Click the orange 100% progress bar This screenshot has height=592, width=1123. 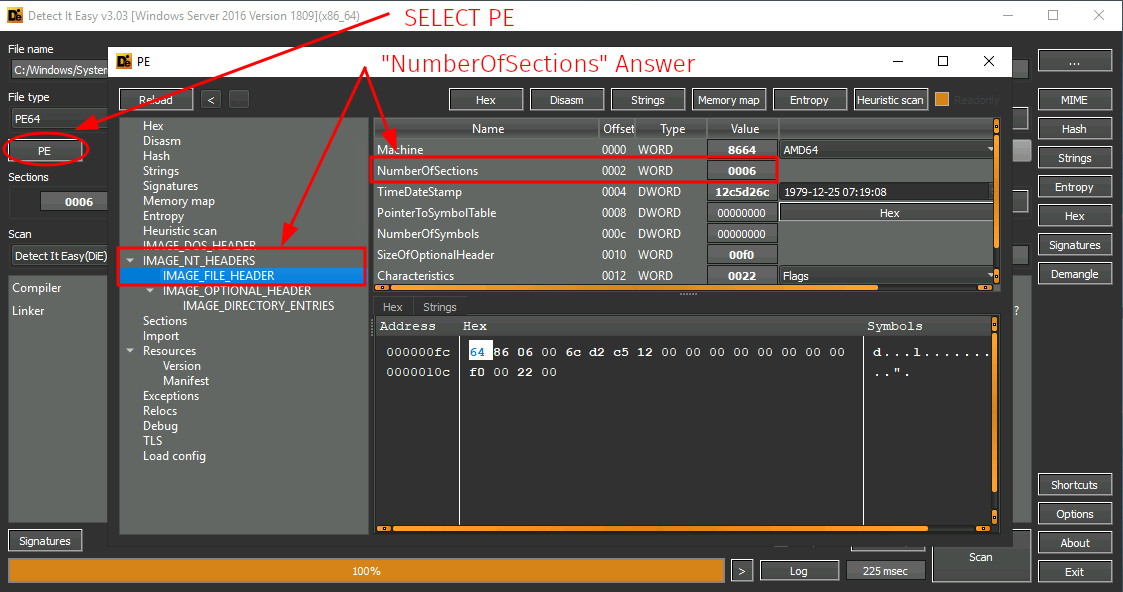366,571
